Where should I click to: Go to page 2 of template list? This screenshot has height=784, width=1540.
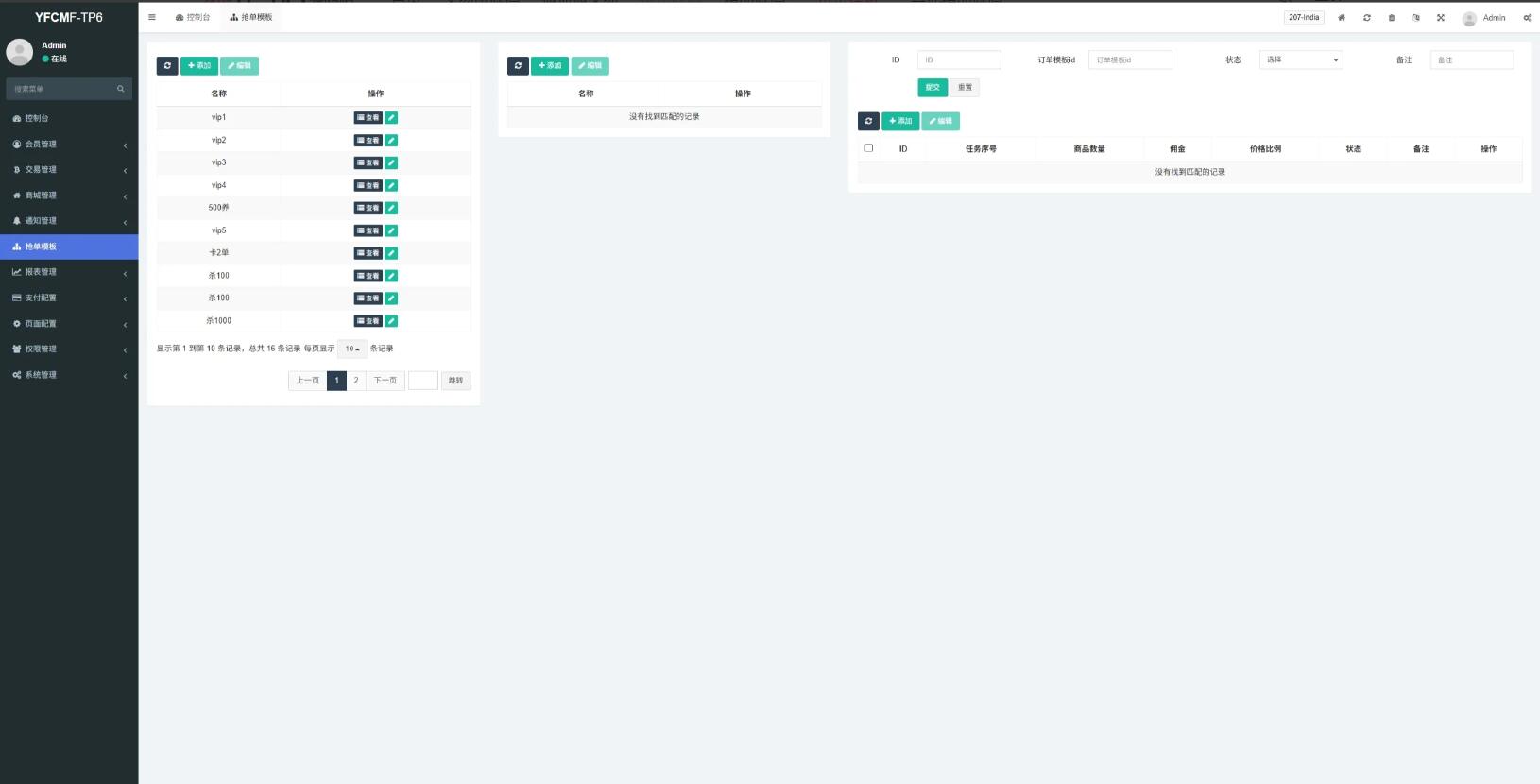356,381
